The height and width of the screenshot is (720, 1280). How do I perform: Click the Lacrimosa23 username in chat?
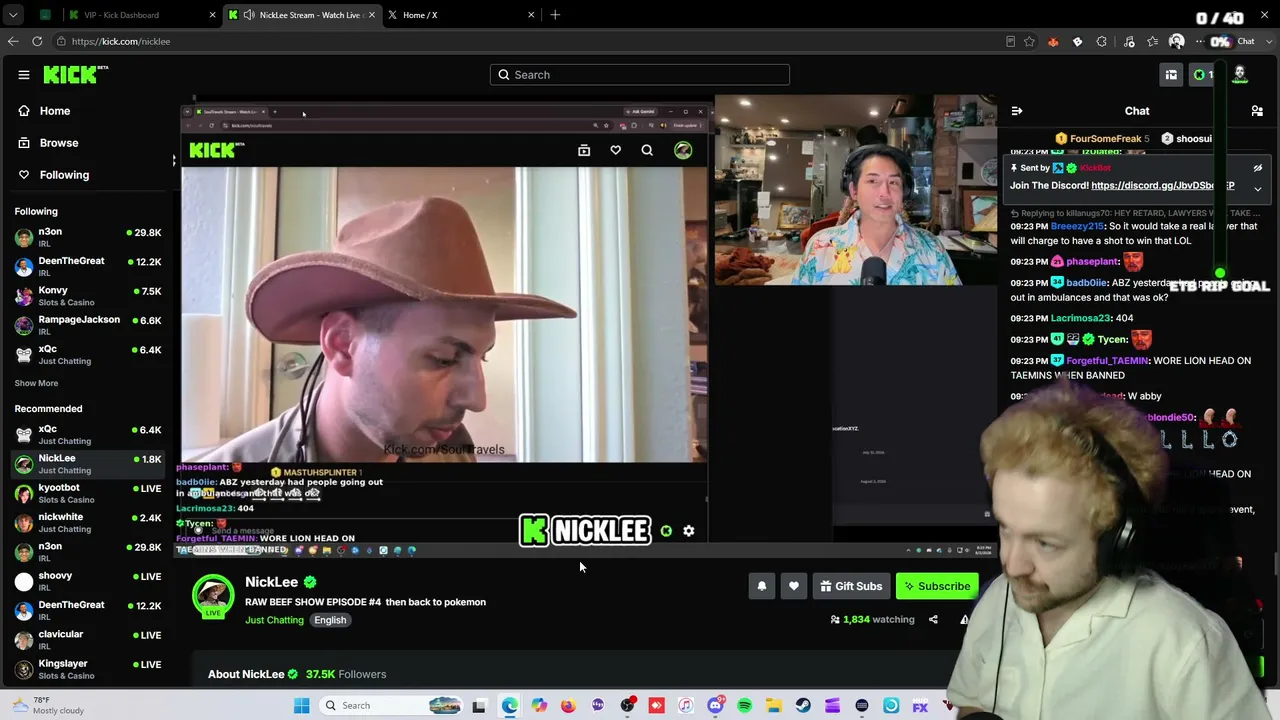(x=1080, y=318)
